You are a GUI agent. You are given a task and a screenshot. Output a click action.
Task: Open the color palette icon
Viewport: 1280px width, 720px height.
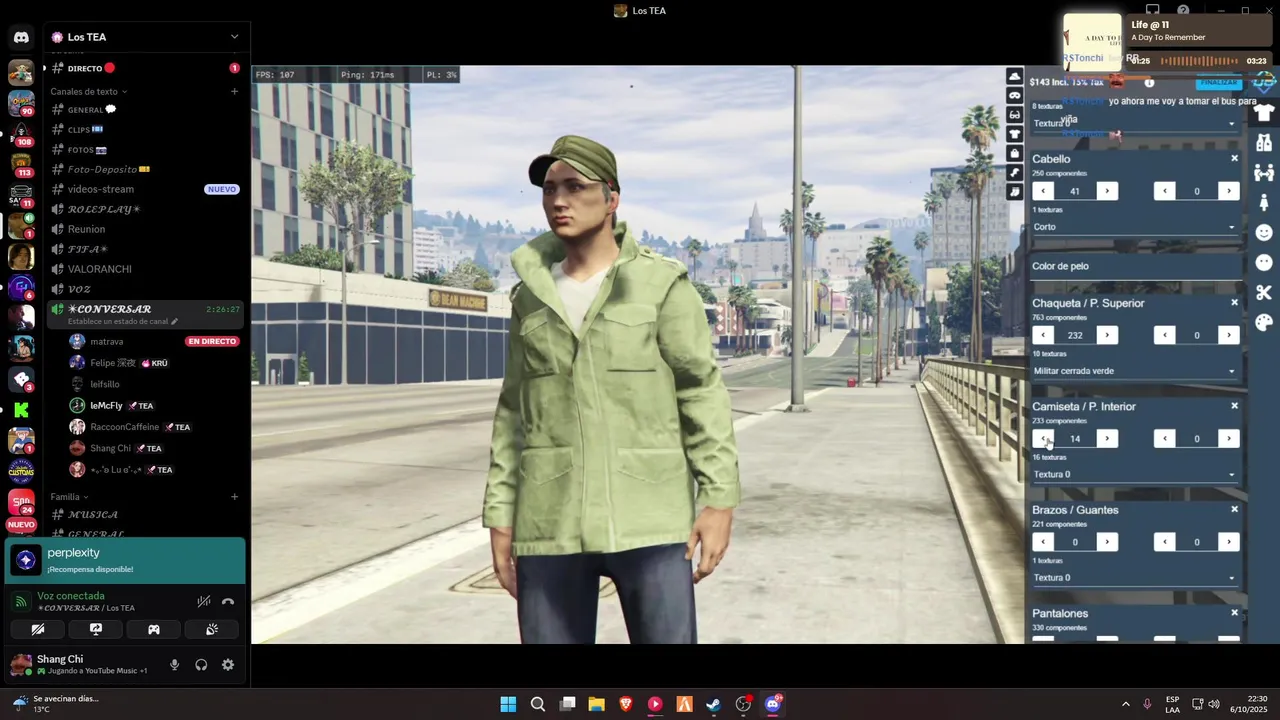pos(1264,322)
